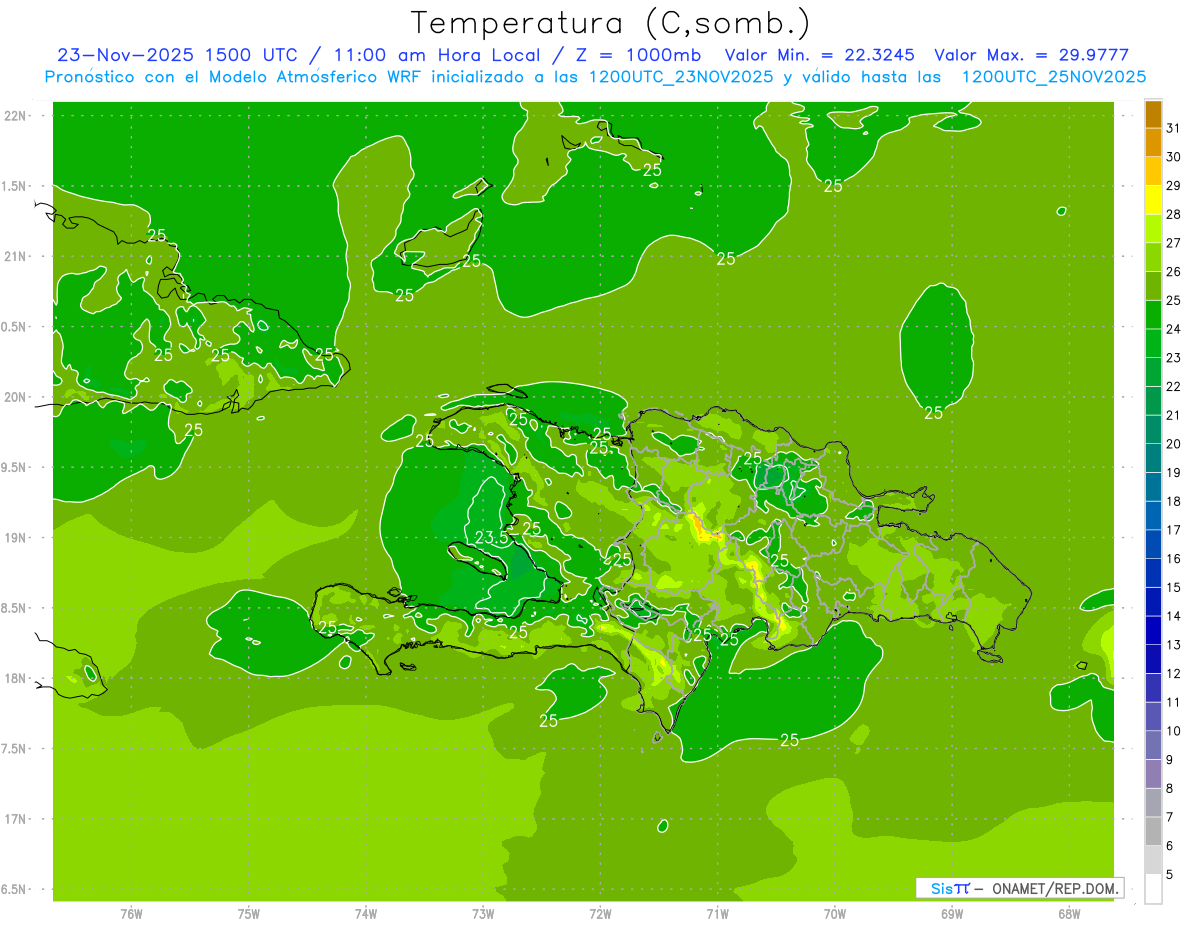This screenshot has height=927, width=1200.
Task: Click the '70W' longitude axis label
Action: [835, 914]
